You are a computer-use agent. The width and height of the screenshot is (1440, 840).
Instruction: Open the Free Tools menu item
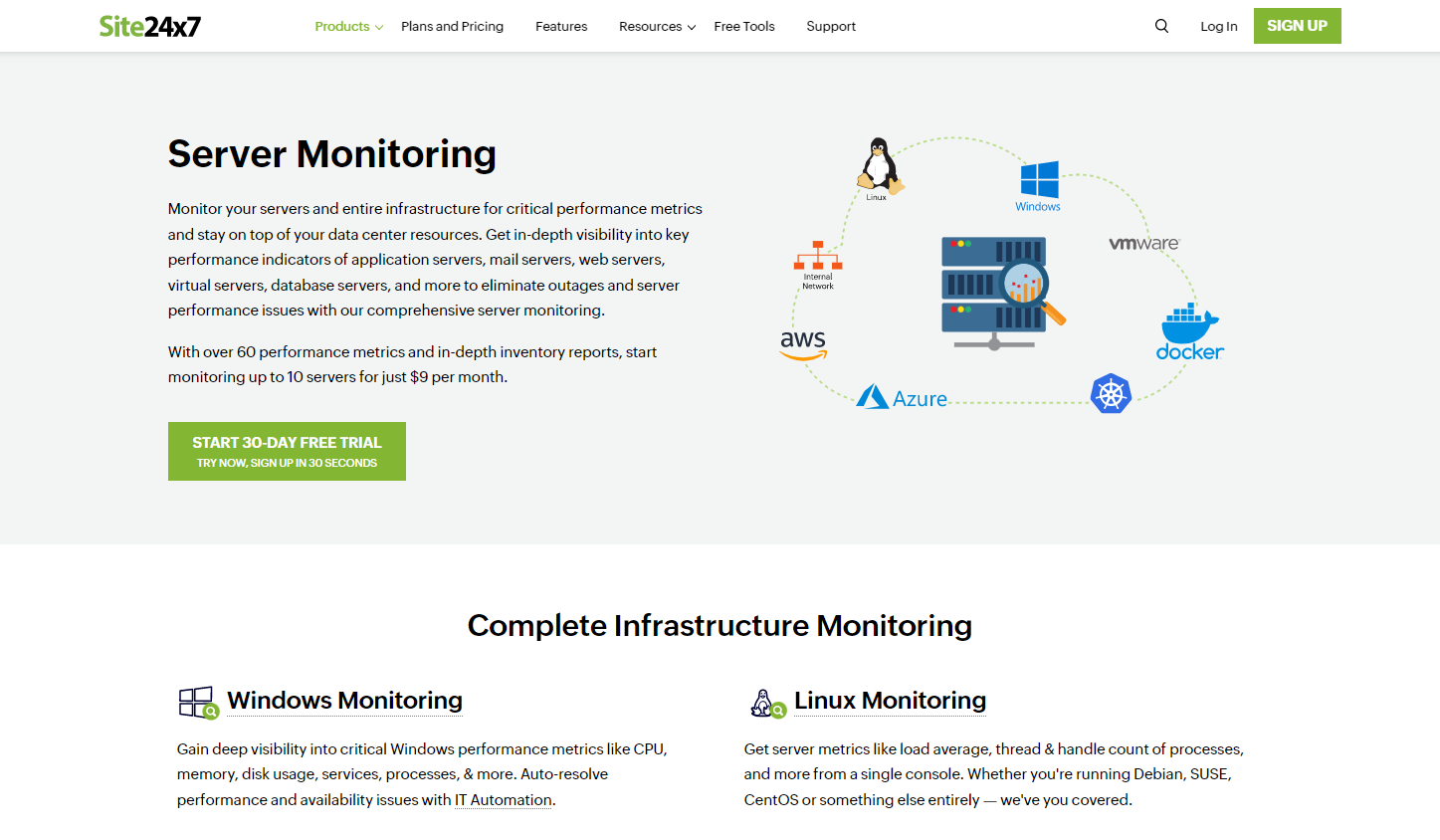coord(744,26)
